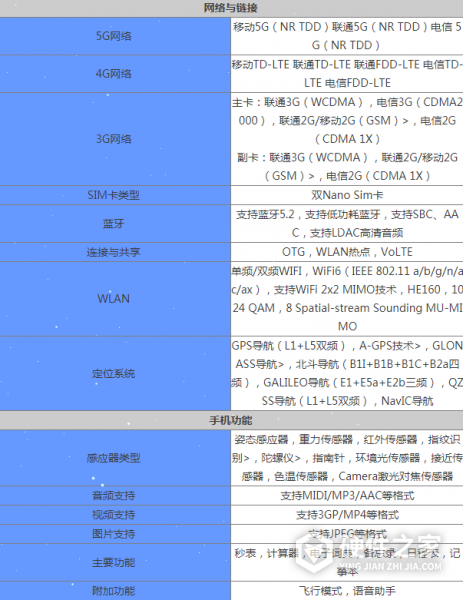Click the 飞行模式，语音助手 value
This screenshot has height=600, width=463.
pyautogui.click(x=347, y=591)
